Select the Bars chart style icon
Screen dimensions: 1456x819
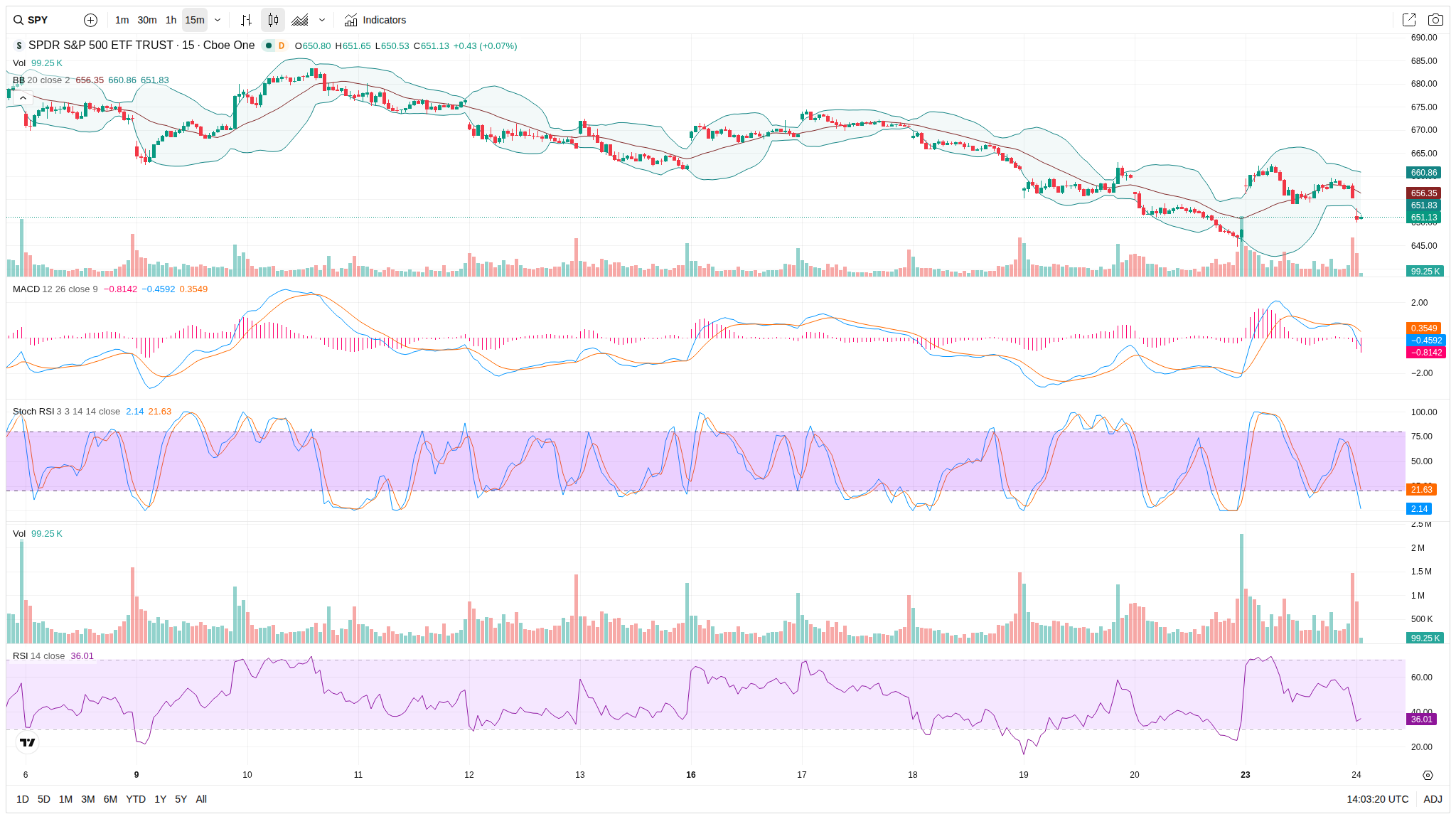click(x=246, y=20)
